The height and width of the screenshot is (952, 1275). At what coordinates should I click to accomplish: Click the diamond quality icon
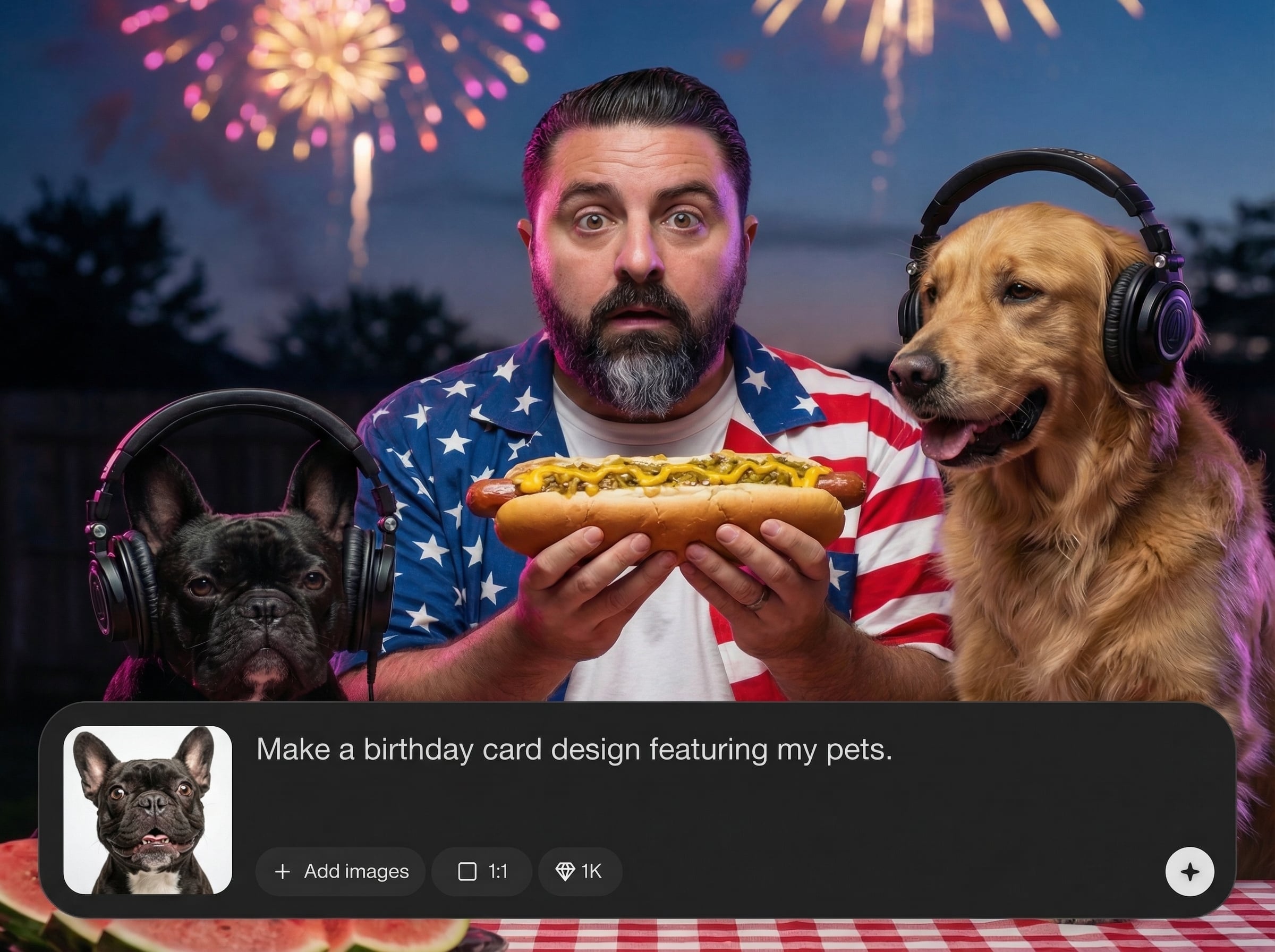[x=565, y=871]
